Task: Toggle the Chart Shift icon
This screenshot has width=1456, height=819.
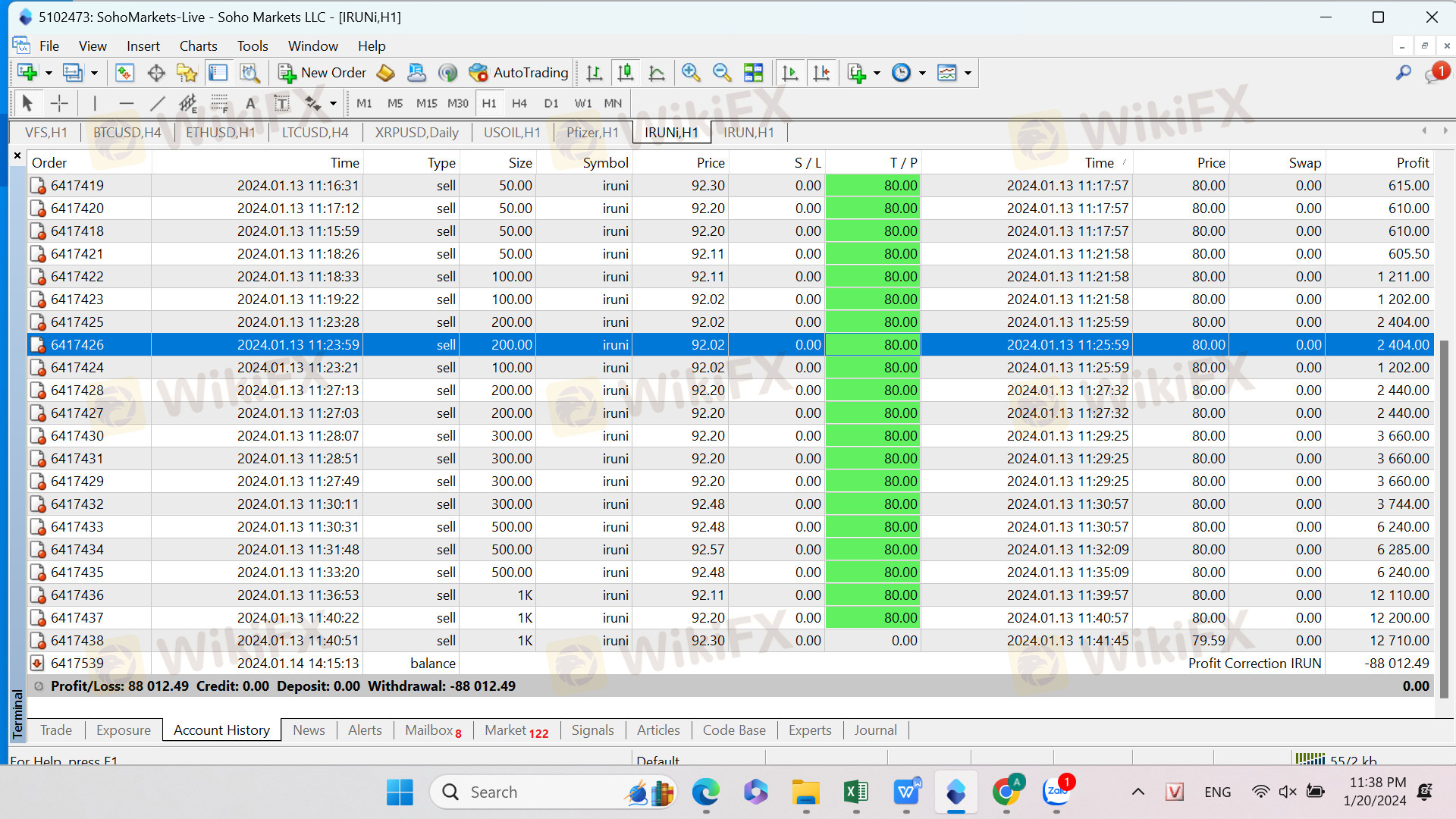Action: 821,73
